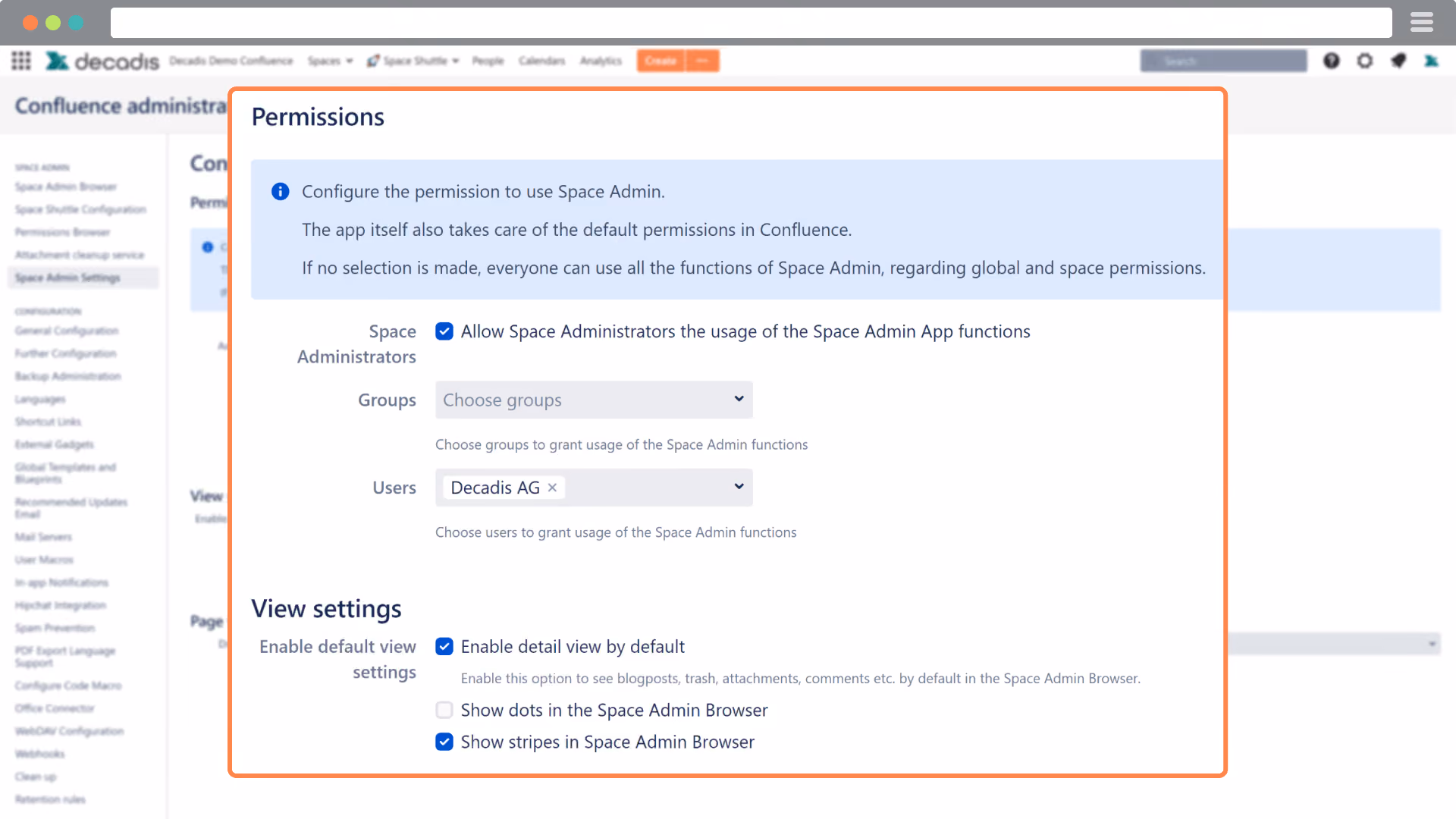
Task: Open Spam Prevention in sidebar
Action: coord(55,628)
